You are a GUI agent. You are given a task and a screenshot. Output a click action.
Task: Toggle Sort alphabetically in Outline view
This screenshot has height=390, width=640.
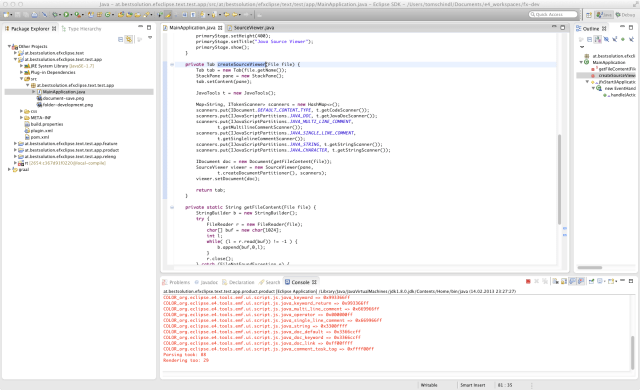598,39
